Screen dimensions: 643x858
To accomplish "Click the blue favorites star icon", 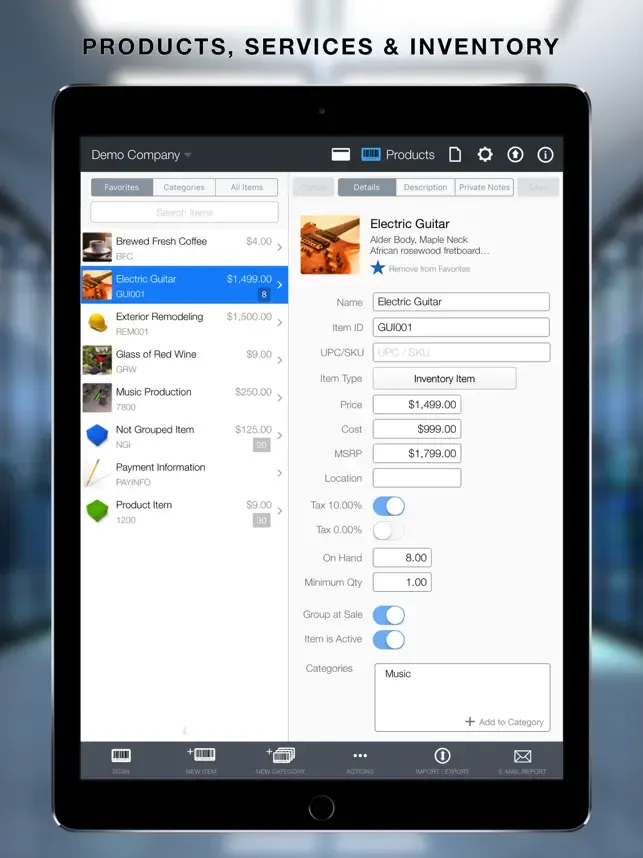I will coord(378,268).
